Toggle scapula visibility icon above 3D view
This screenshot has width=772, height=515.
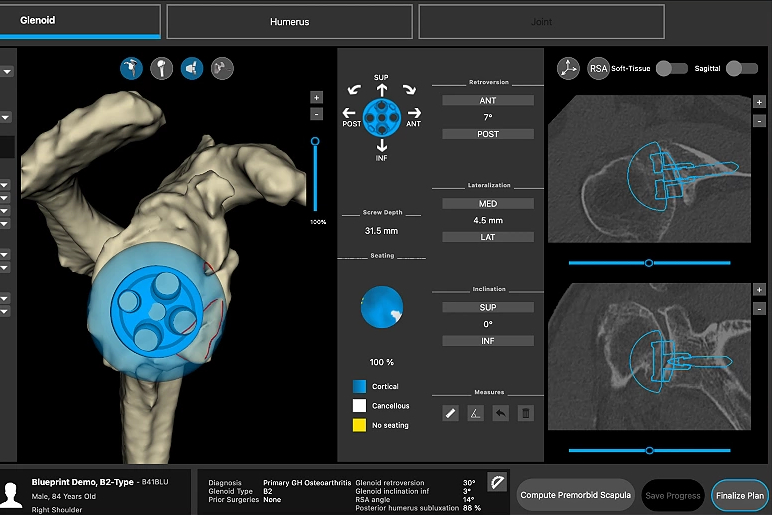coord(129,68)
